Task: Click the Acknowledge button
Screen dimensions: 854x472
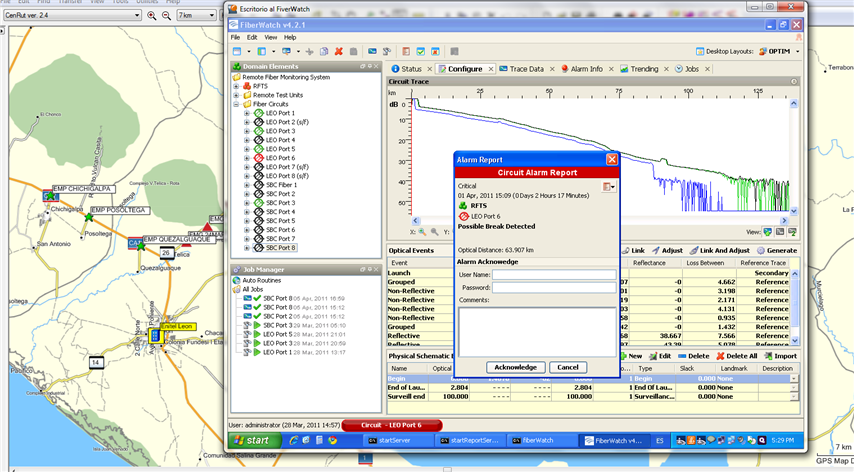Action: 515,367
